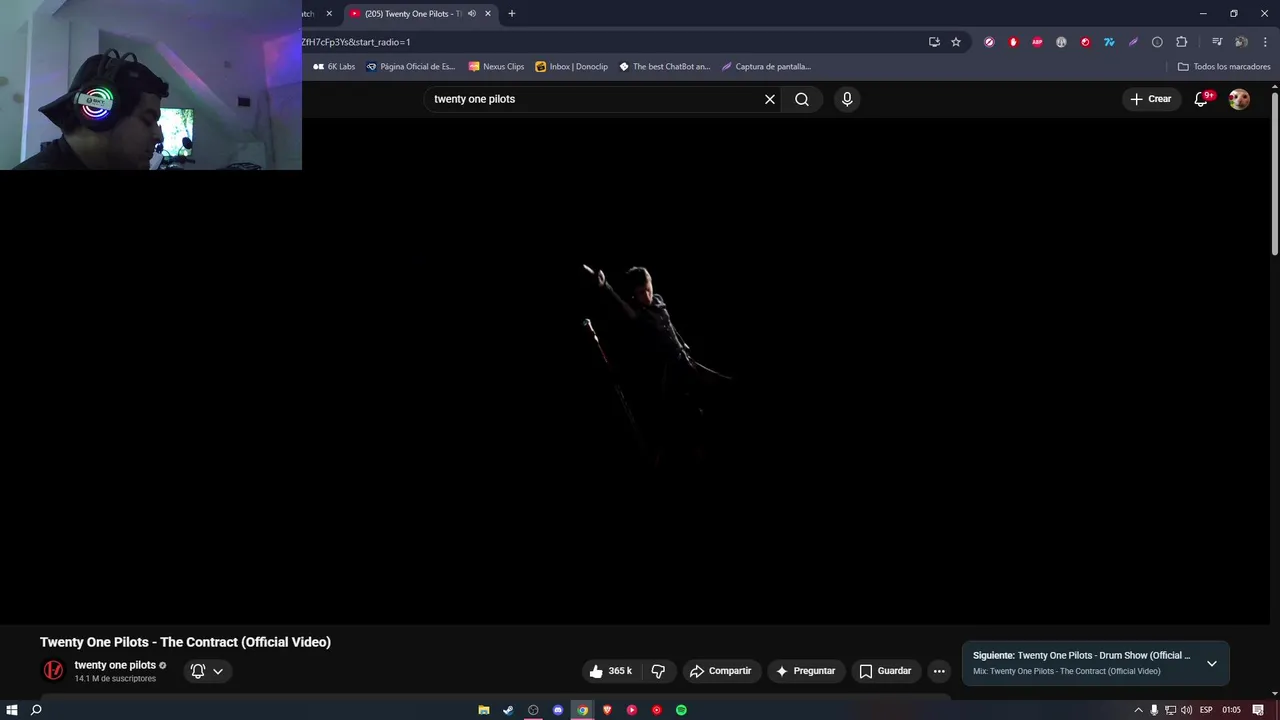This screenshot has height=720, width=1280.
Task: Open Steam from taskbar
Action: tap(508, 710)
